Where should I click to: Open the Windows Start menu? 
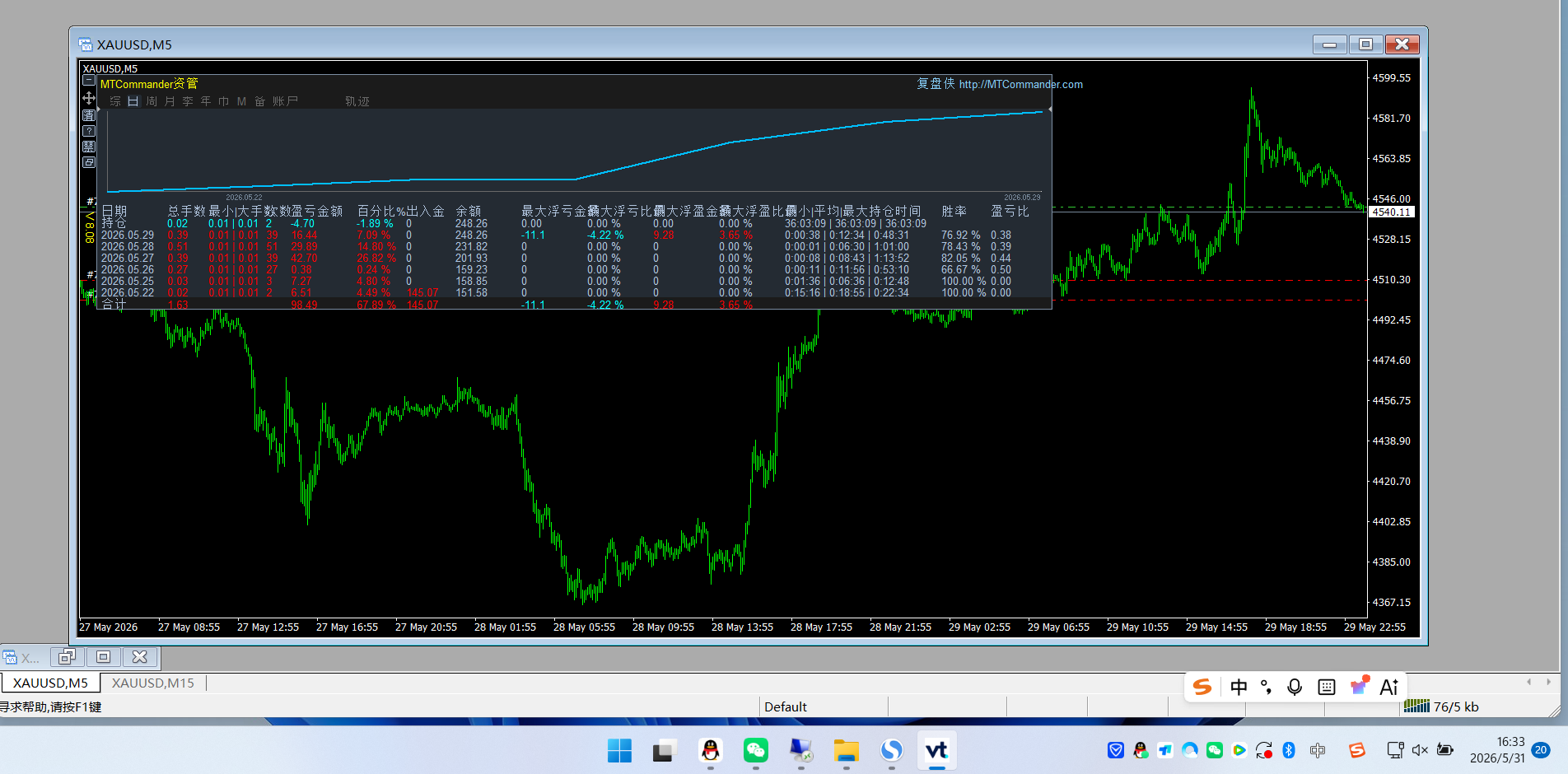(x=619, y=751)
